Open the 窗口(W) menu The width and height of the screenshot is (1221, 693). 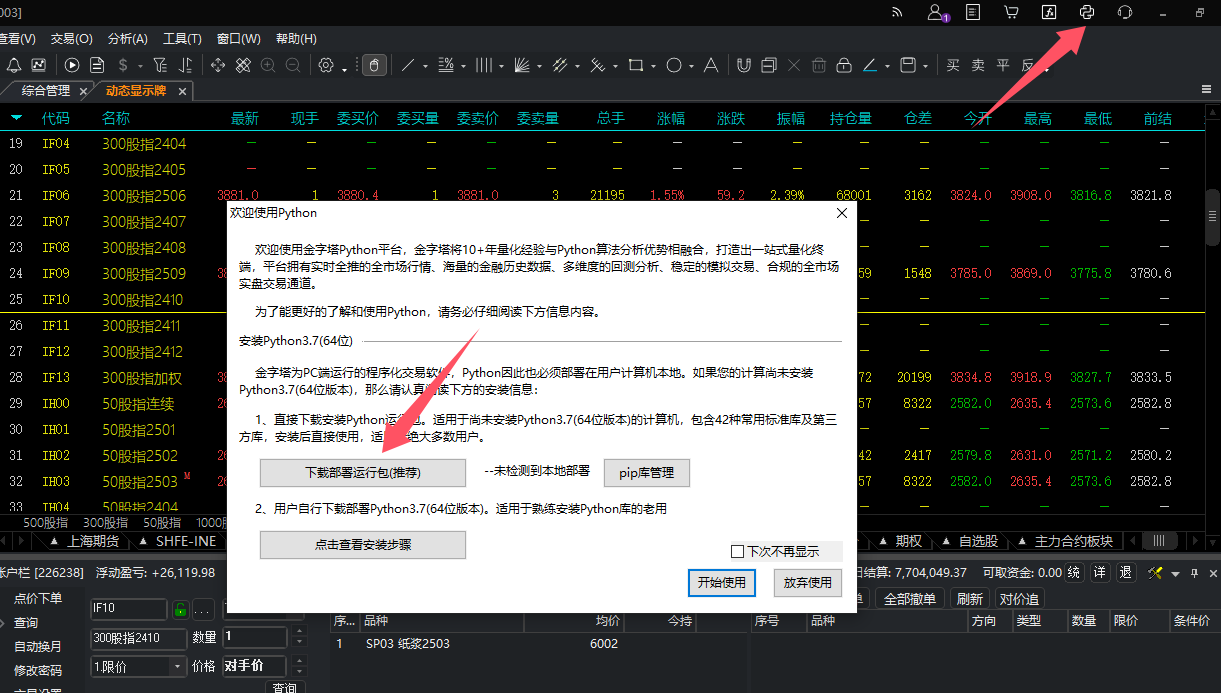(238, 38)
